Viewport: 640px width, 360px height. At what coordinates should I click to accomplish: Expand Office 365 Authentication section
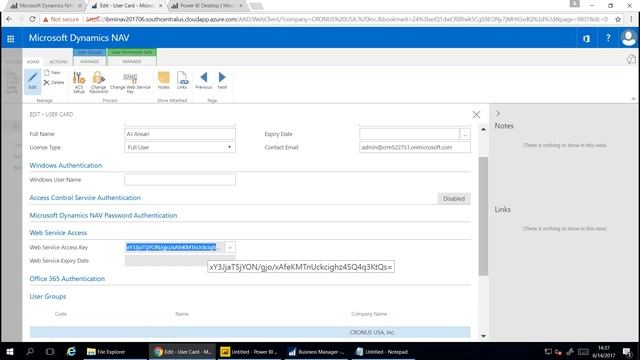[x=67, y=279]
